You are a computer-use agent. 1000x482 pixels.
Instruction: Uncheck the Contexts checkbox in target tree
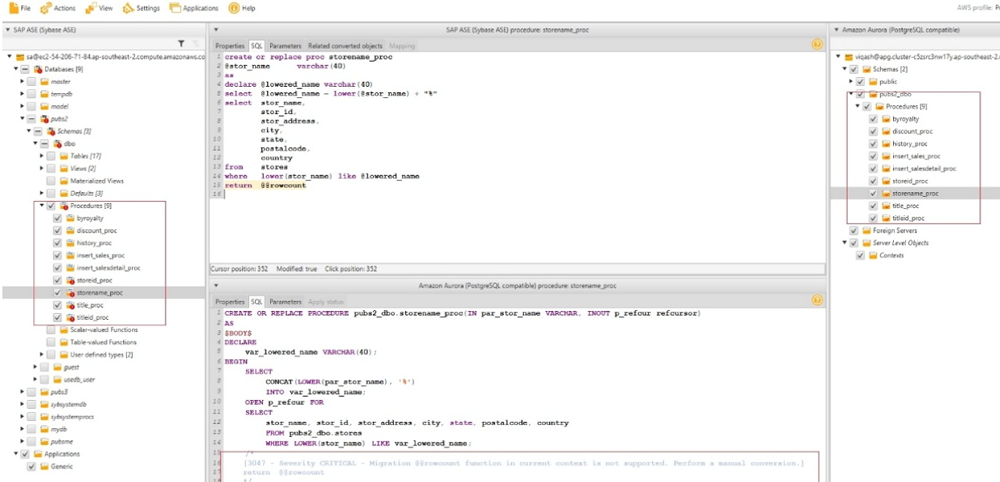pyautogui.click(x=859, y=255)
